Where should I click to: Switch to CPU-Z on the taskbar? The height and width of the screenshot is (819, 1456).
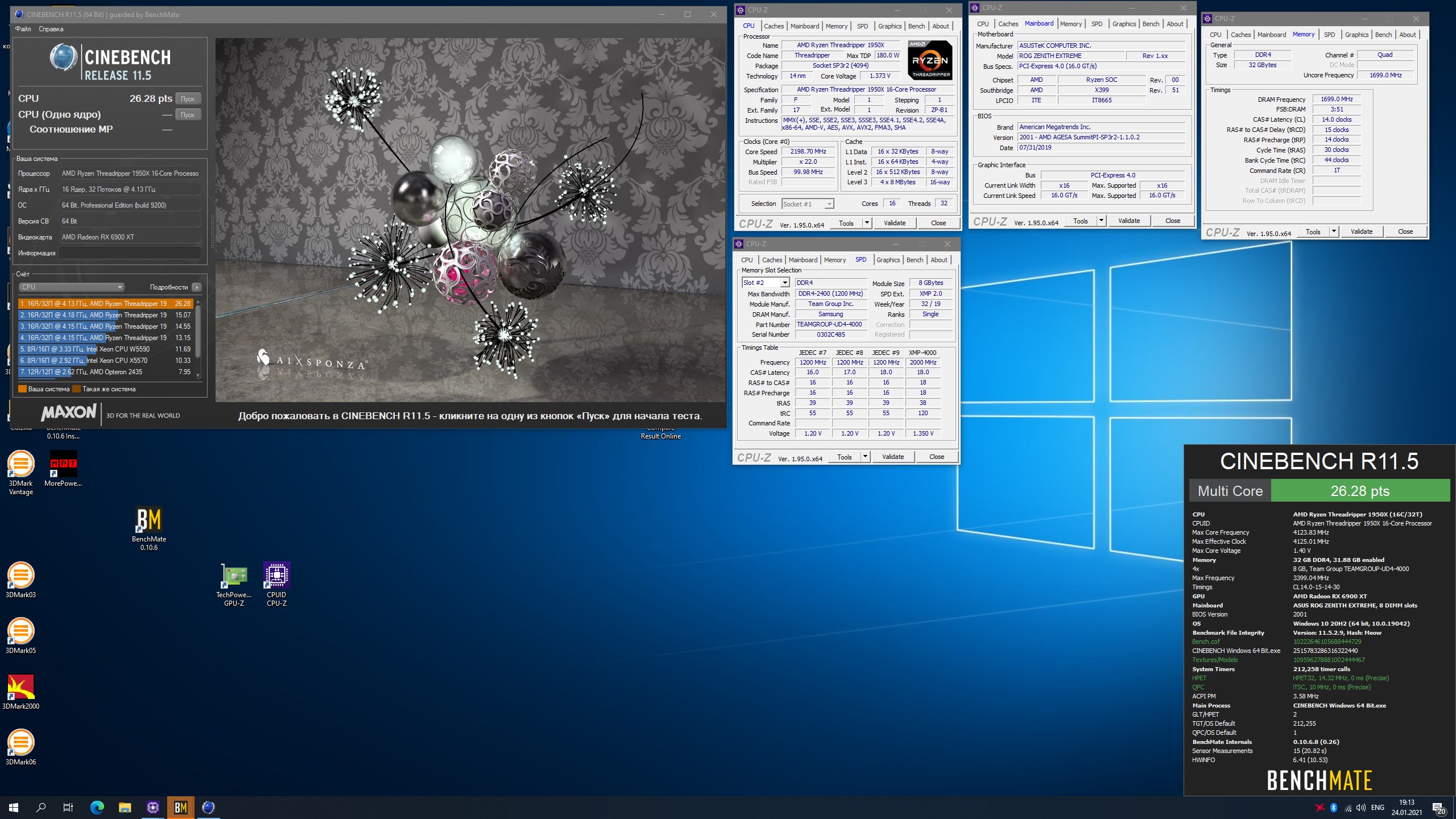[x=152, y=808]
